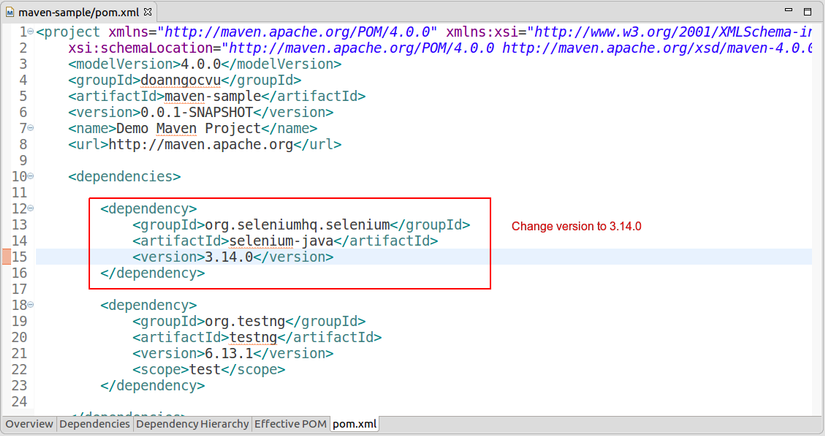Select the pom.xml source tab at bottom
This screenshot has width=825, height=436.
click(357, 424)
